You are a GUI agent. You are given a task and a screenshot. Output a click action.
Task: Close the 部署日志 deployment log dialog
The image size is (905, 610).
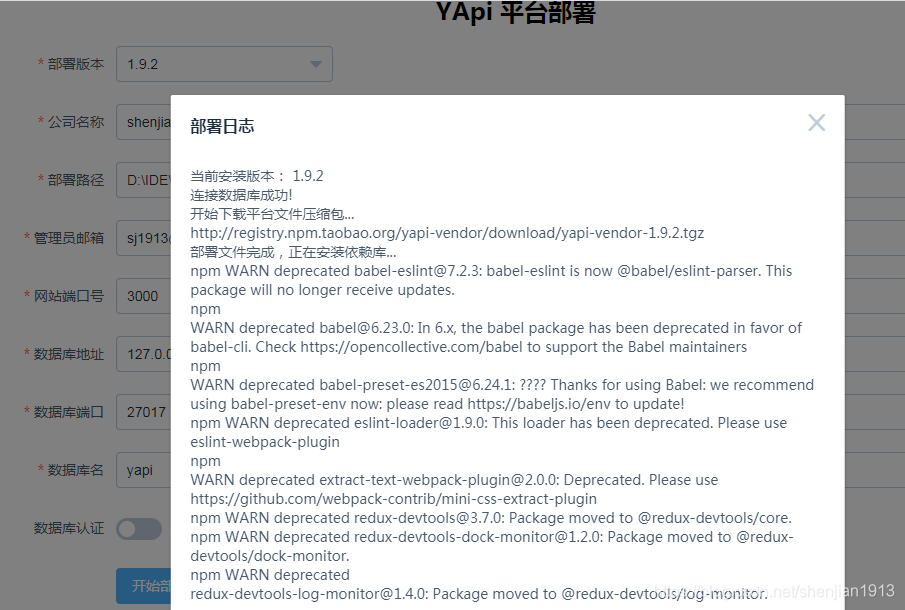pyautogui.click(x=817, y=122)
